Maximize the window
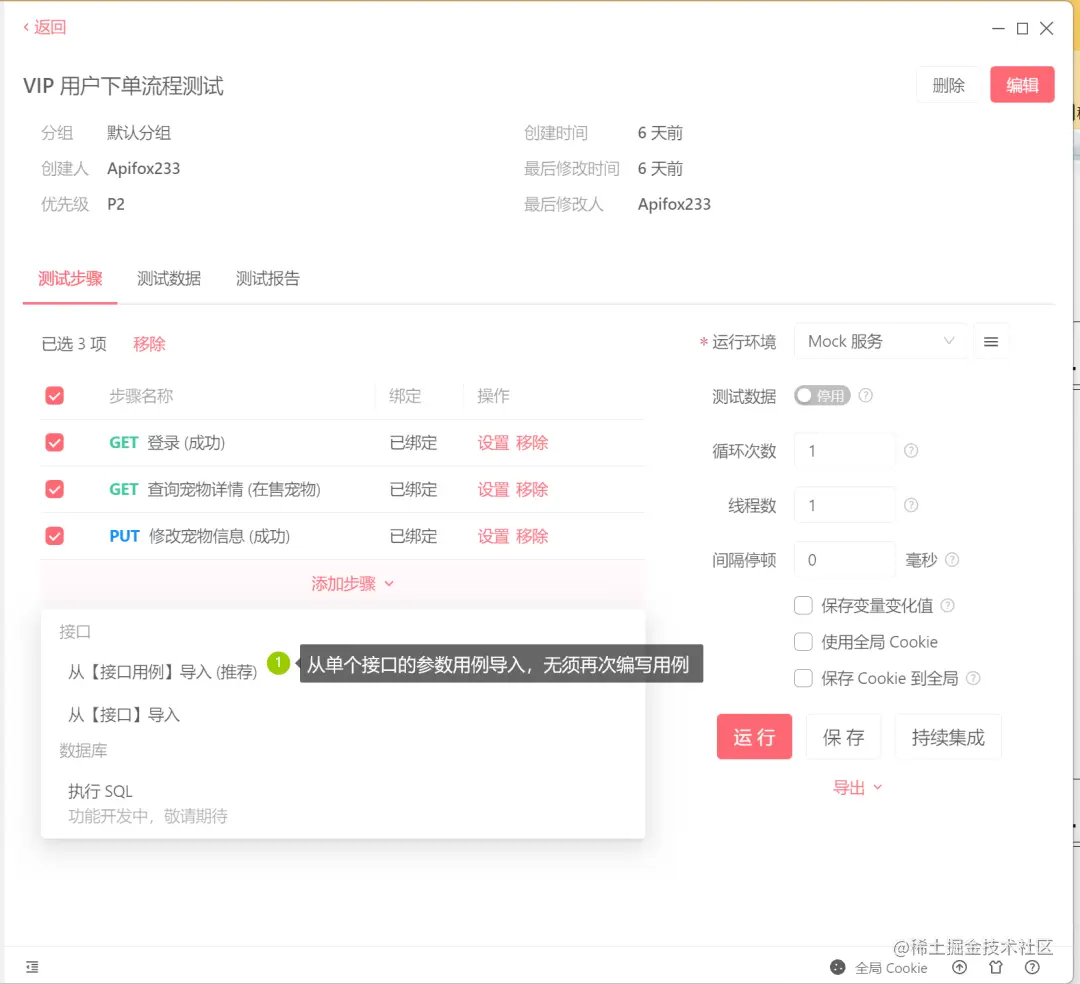This screenshot has width=1080, height=984. [x=1022, y=28]
